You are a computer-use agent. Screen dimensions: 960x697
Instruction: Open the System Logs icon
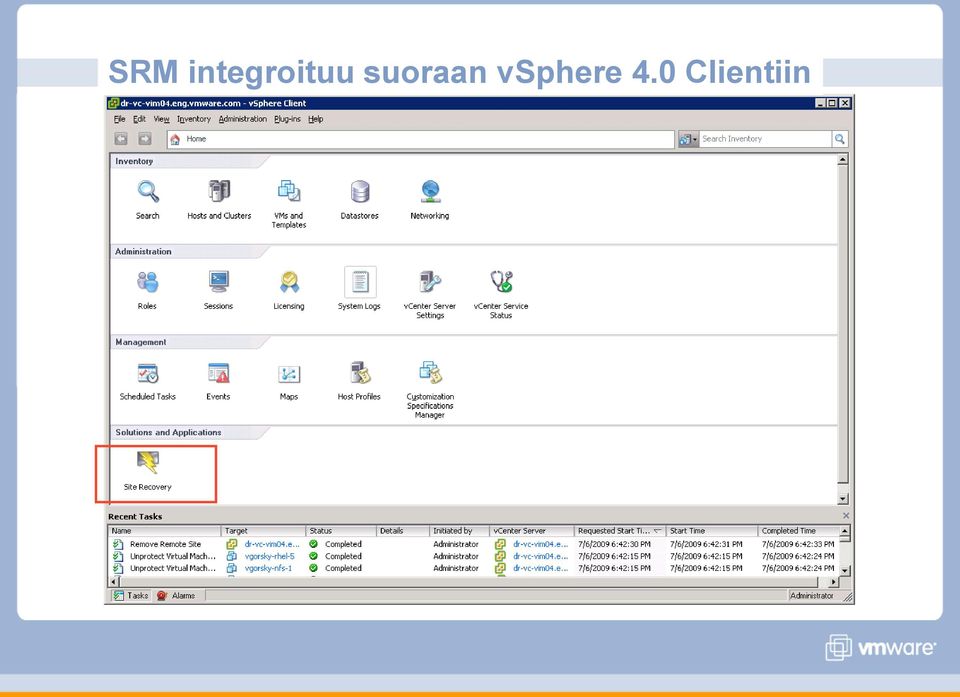(359, 288)
